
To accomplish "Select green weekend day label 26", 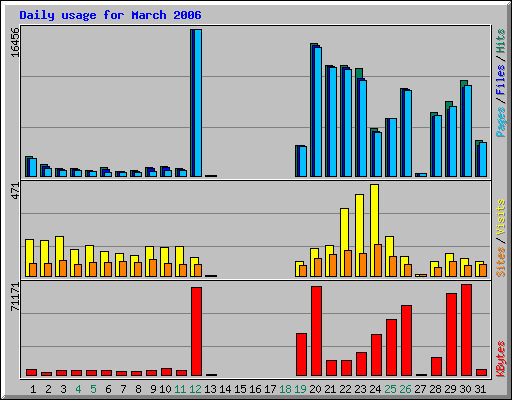I will click(x=405, y=389).
